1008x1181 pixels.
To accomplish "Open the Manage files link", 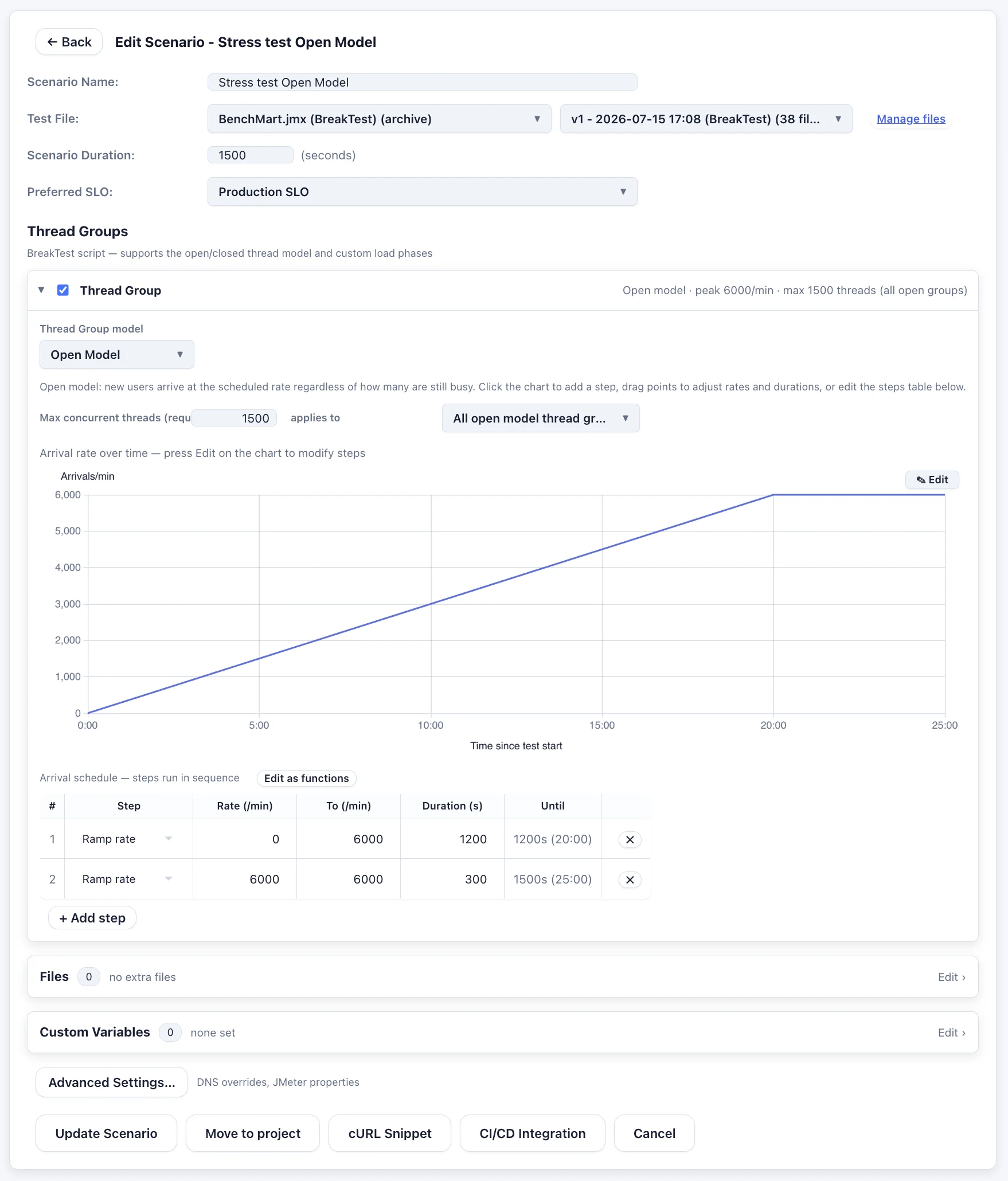I will 911,119.
